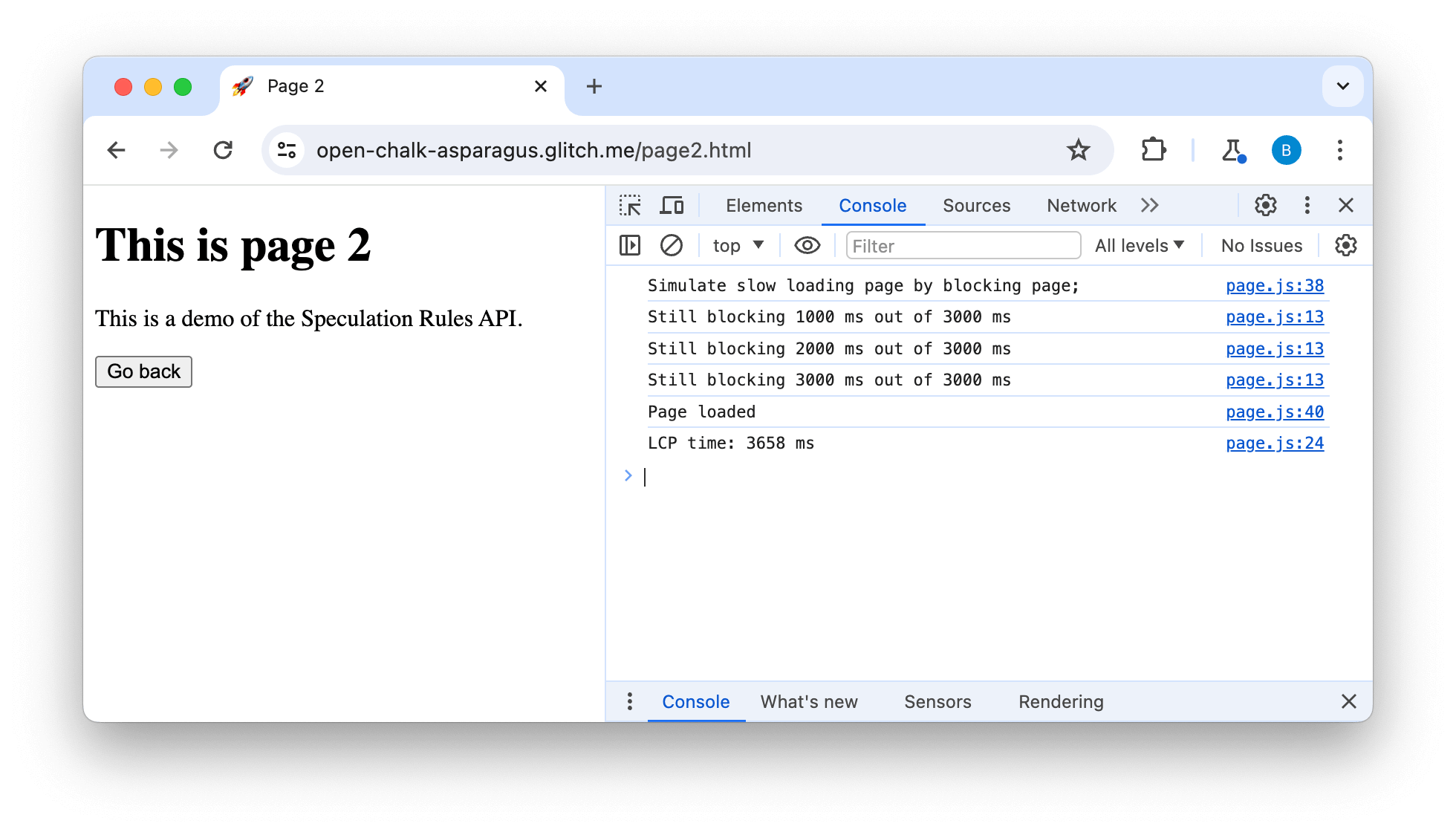
Task: Click the clear console icon
Action: (x=672, y=246)
